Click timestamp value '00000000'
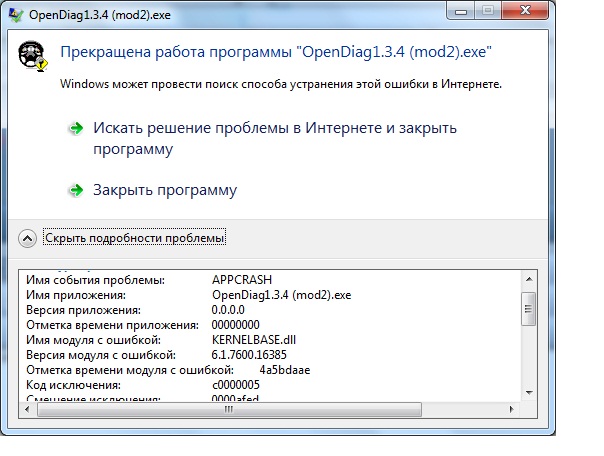The width and height of the screenshot is (604, 456). click(x=235, y=325)
